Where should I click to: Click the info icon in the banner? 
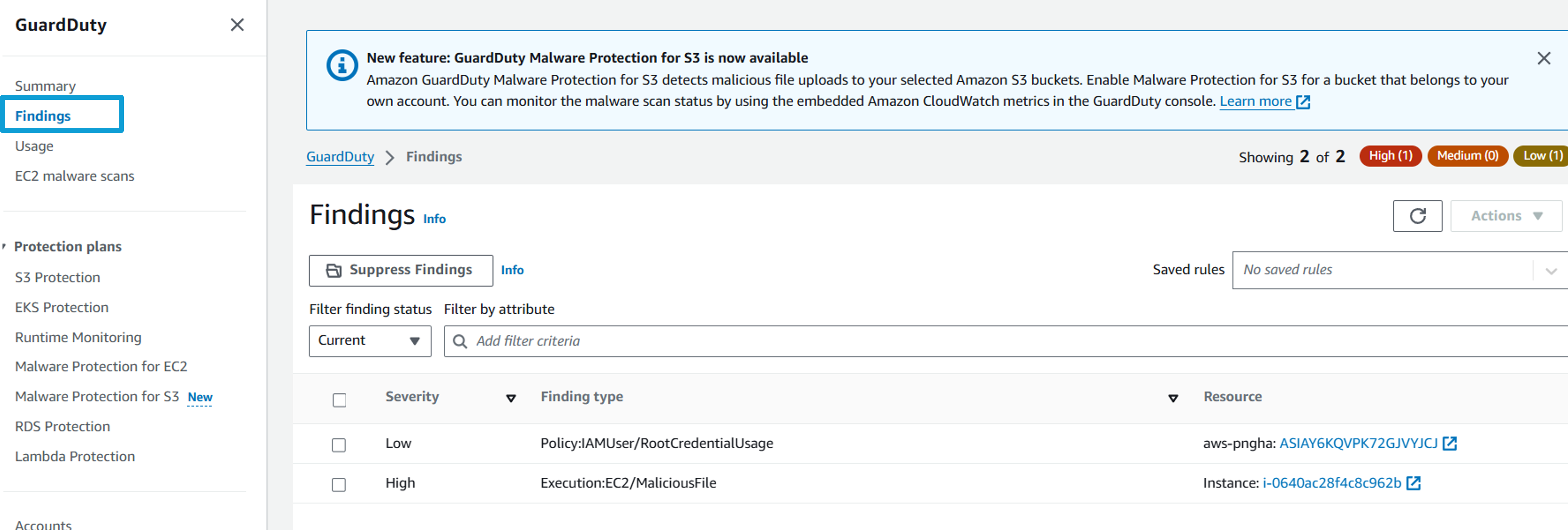point(342,65)
